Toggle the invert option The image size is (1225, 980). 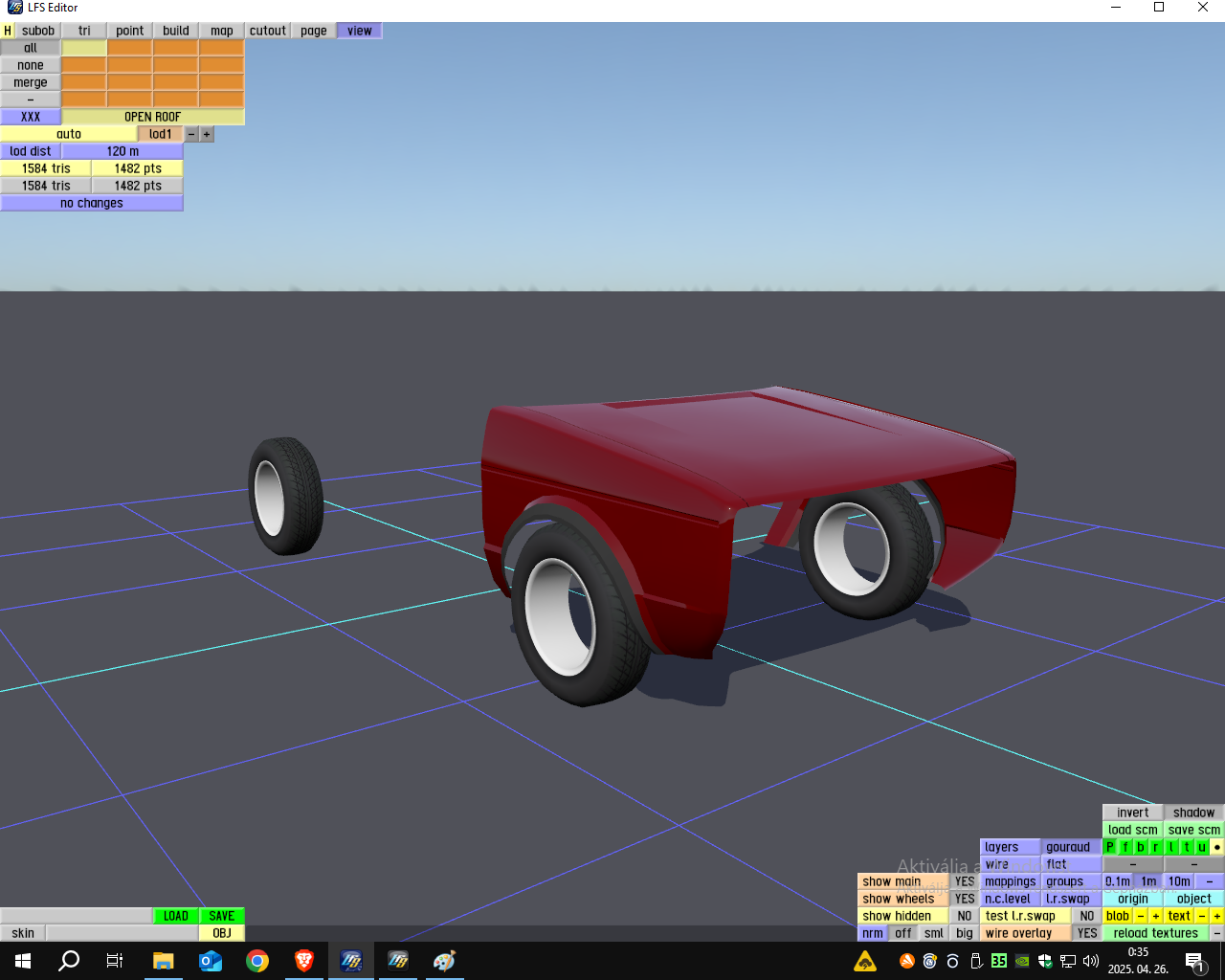[x=1133, y=813]
